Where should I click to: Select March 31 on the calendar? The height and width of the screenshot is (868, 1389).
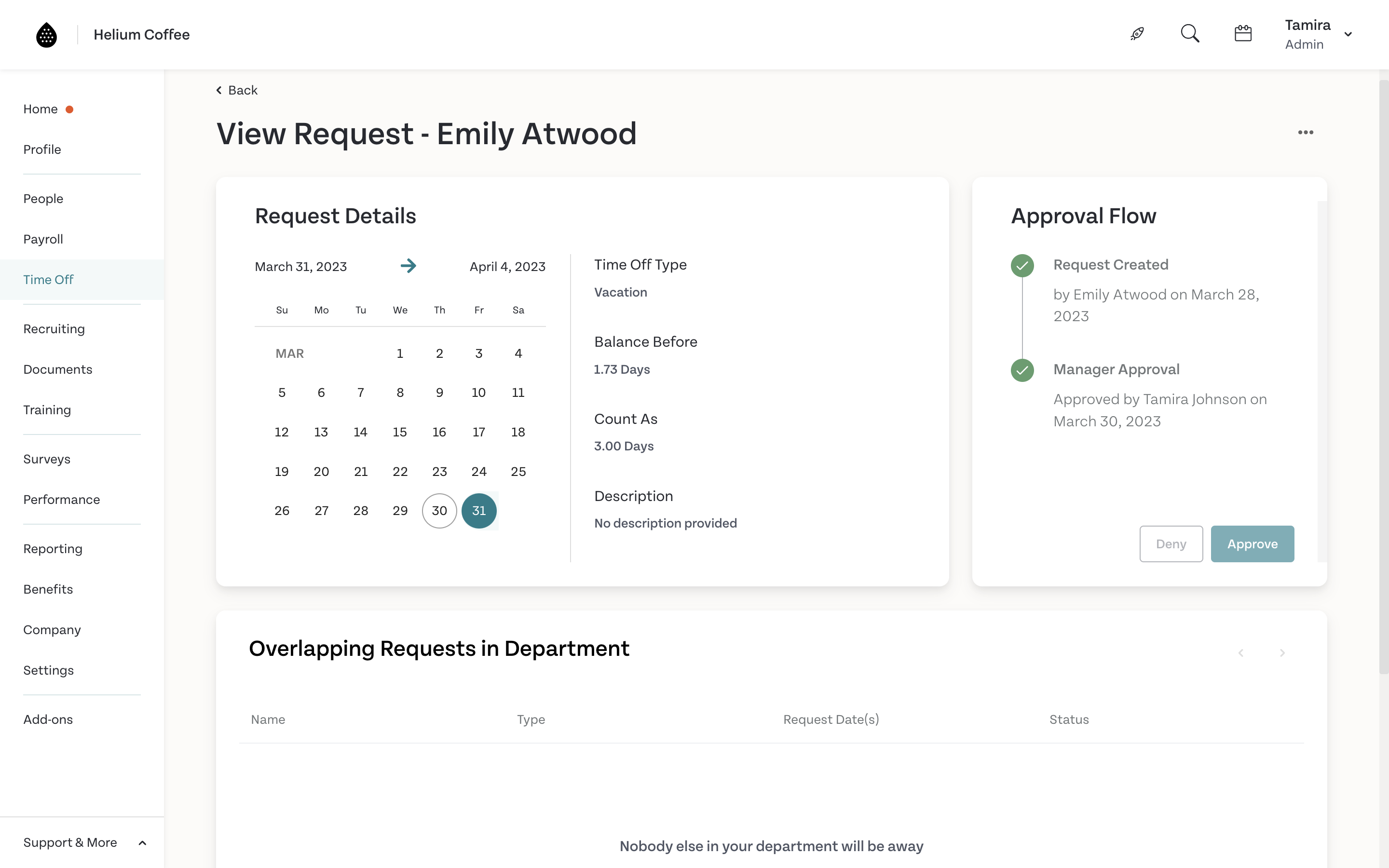coord(479,510)
